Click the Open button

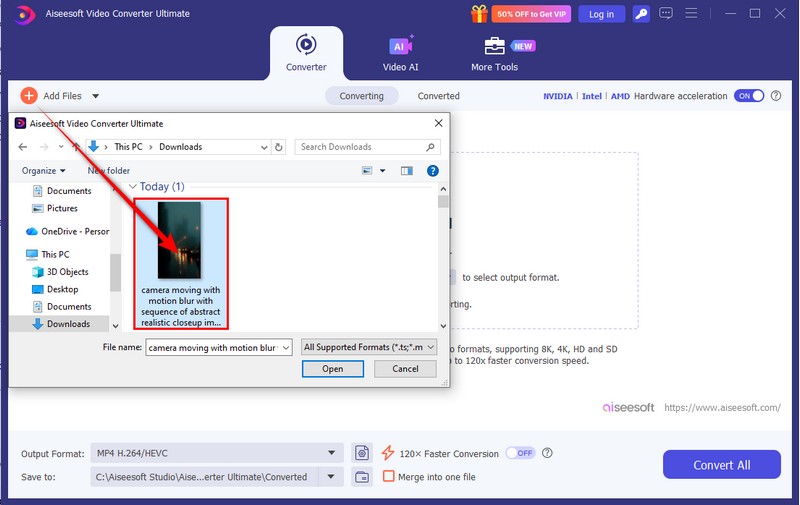point(333,369)
